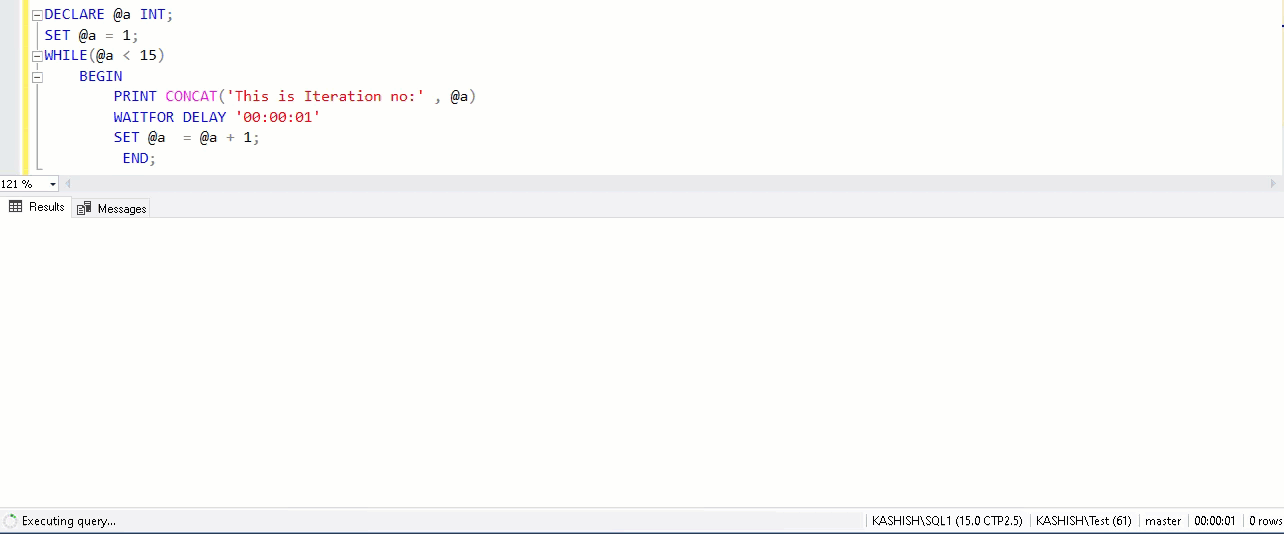The width and height of the screenshot is (1284, 534).
Task: Switch to the Results tab
Action: click(37, 207)
